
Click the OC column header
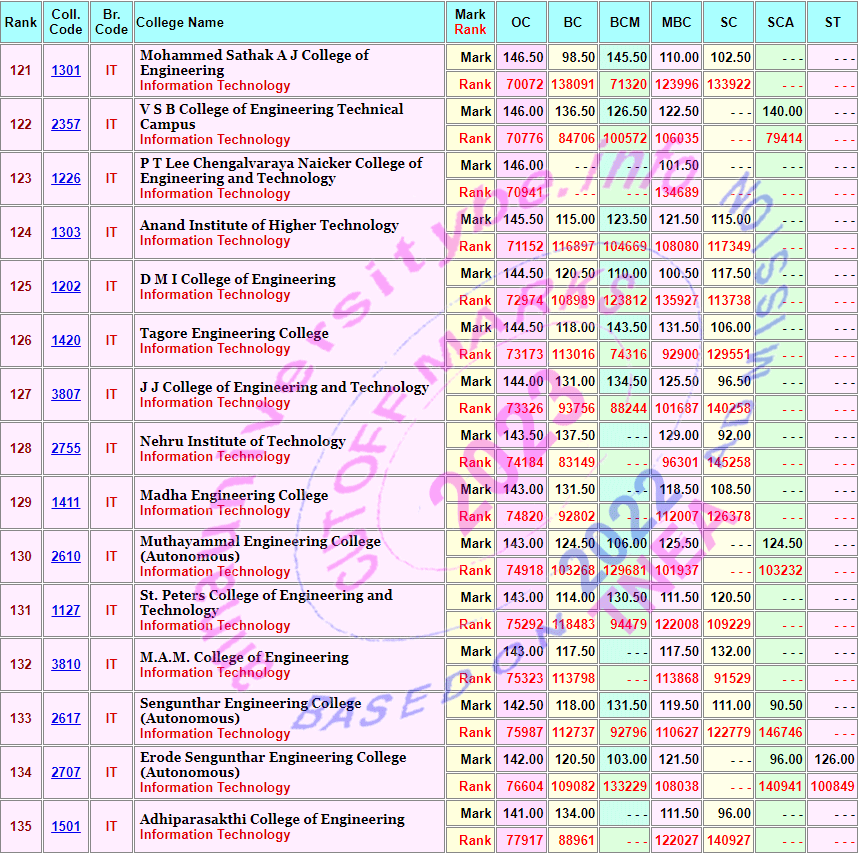521,22
